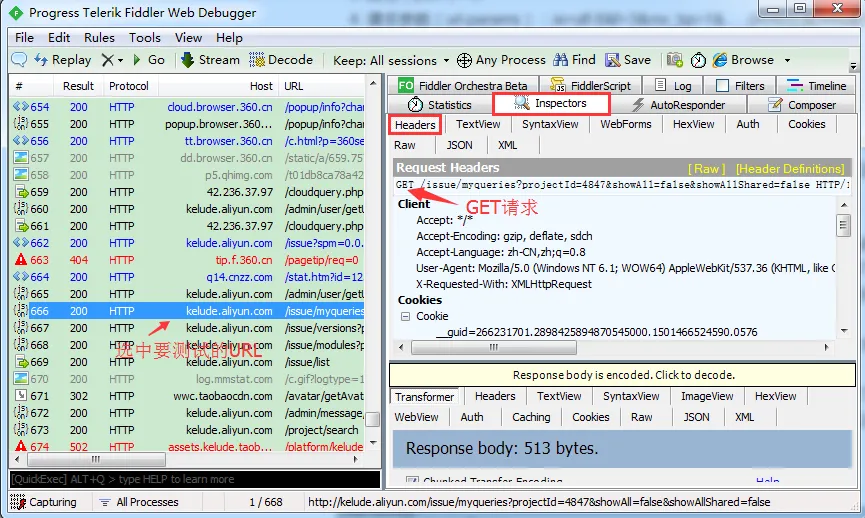Click the response body encoded decode bar

[622, 375]
